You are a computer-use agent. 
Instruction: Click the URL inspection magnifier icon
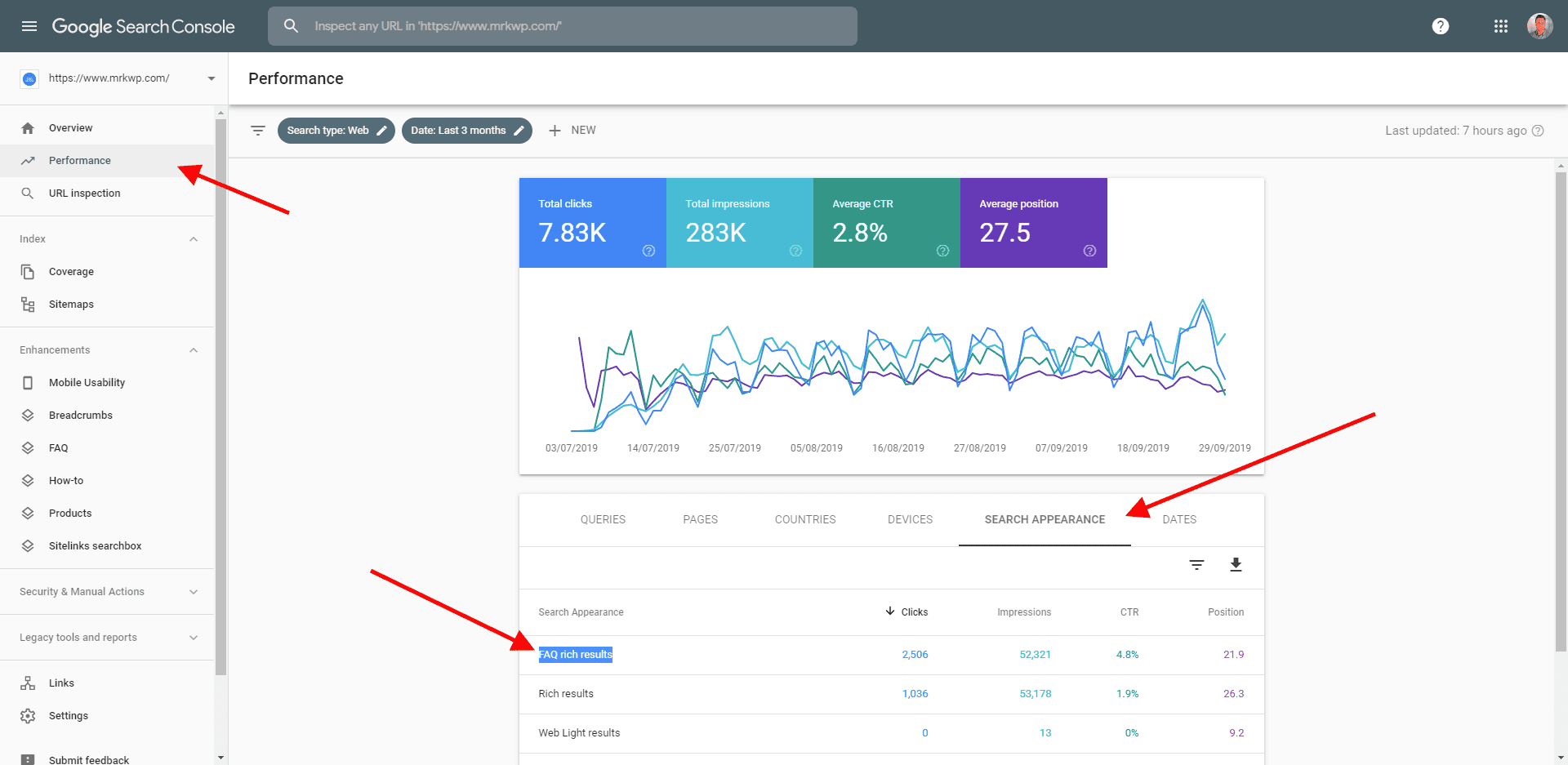click(28, 193)
